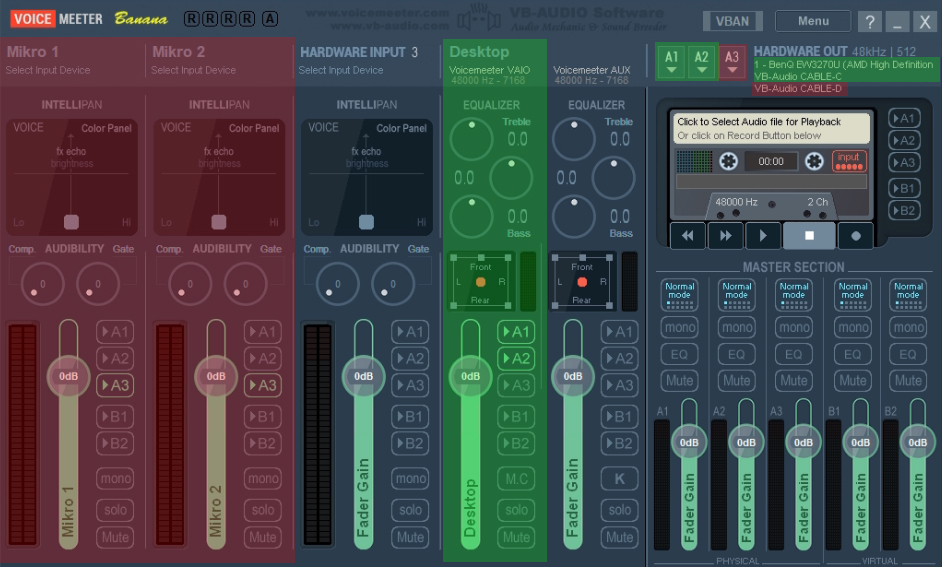Viewport: 942px width, 567px height.
Task: Route cassette playback to B2 bus
Action: coord(904,211)
